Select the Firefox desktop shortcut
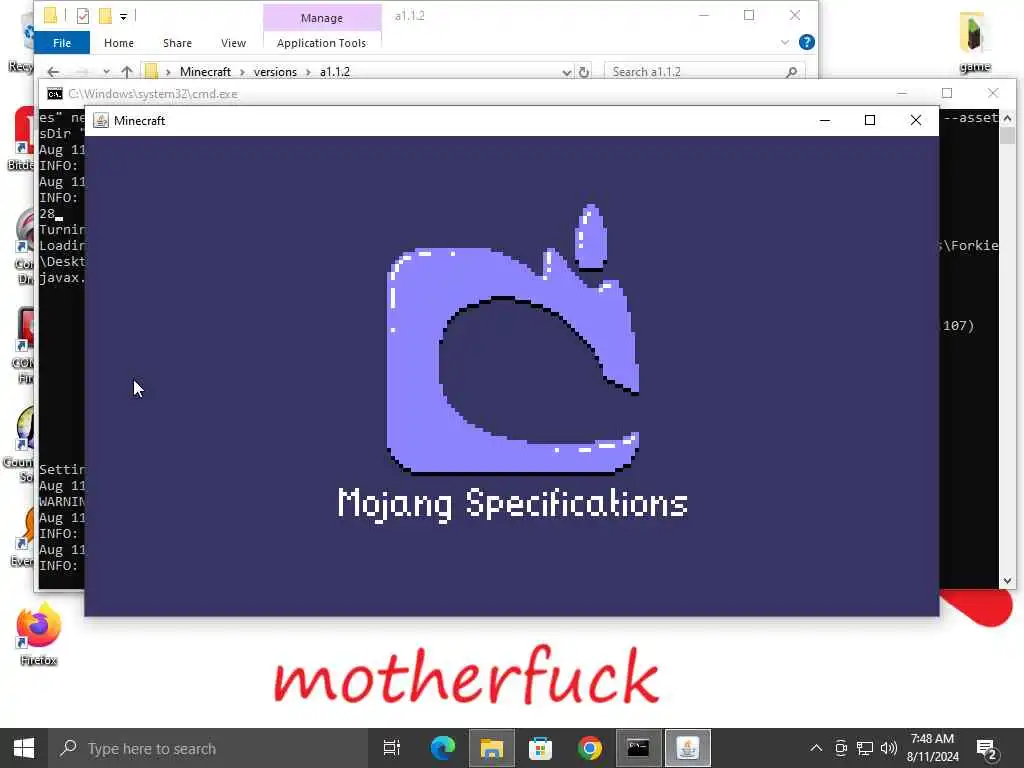Viewport: 1024px width, 768px height. (x=39, y=634)
